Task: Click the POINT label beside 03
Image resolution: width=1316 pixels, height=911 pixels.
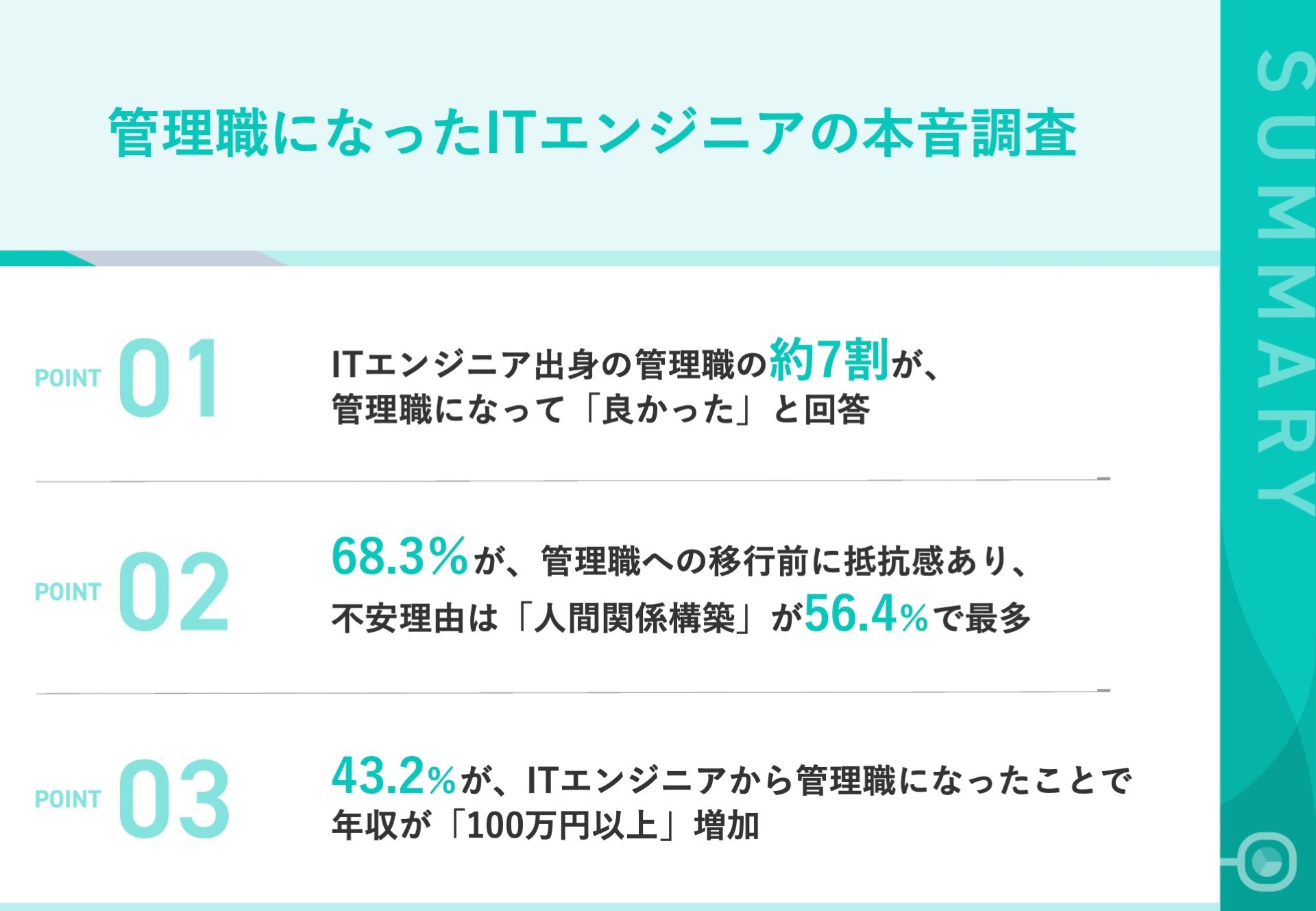Action: click(x=68, y=799)
